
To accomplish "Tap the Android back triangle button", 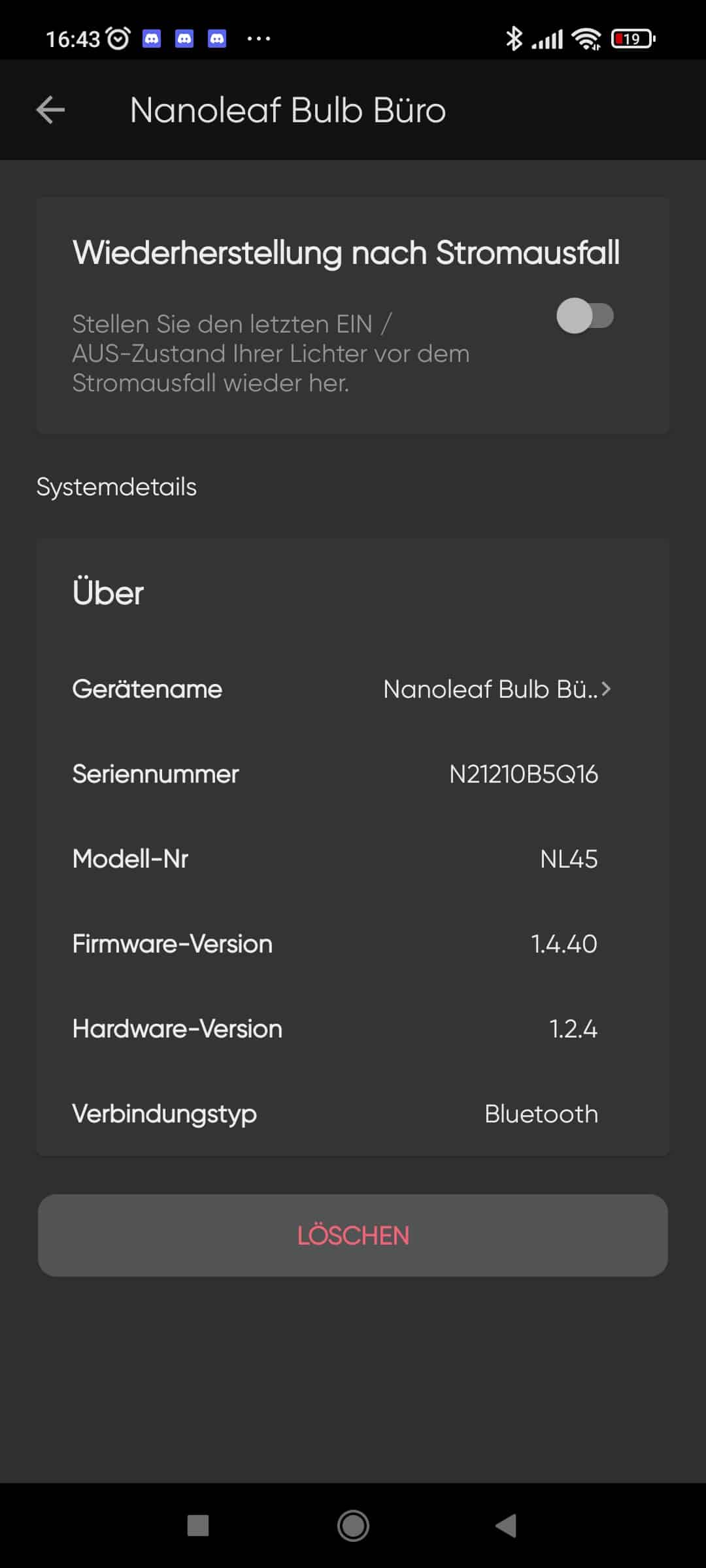I will (506, 1526).
